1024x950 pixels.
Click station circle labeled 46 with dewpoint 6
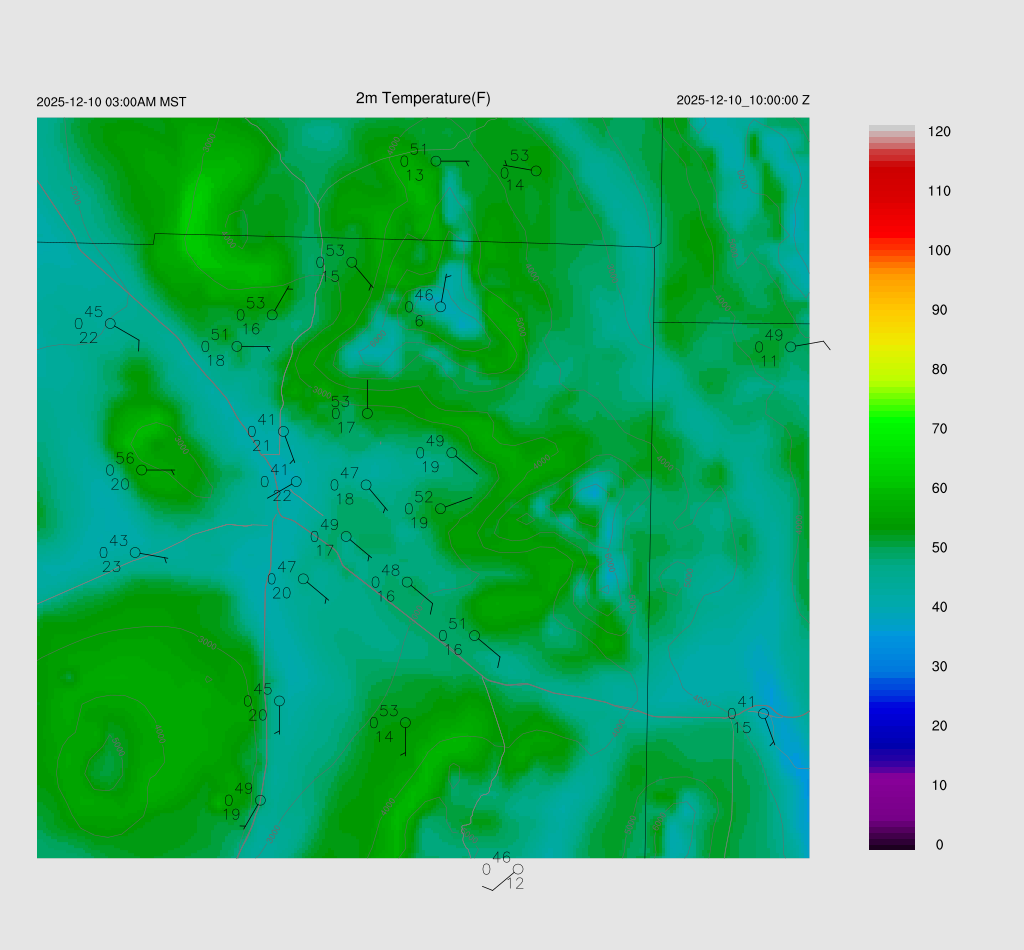(x=440, y=306)
